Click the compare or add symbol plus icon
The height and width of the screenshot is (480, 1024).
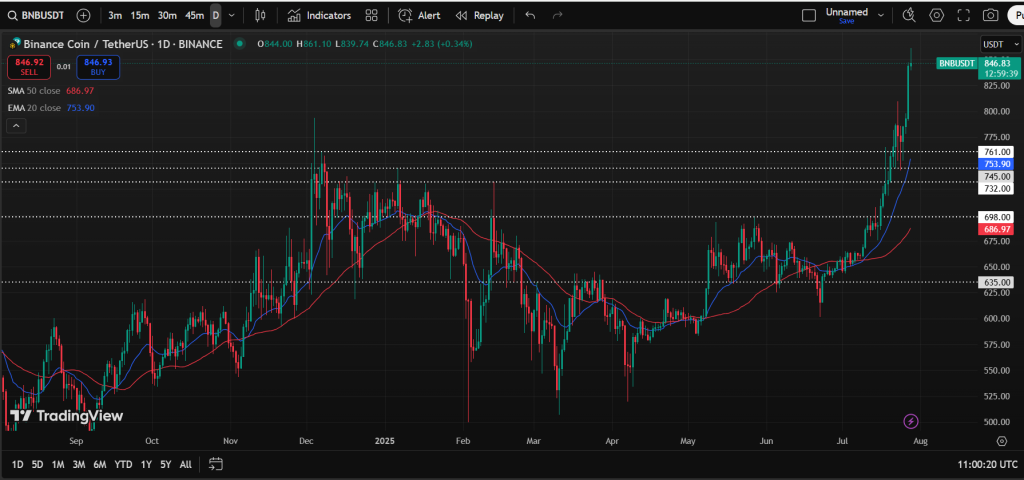[x=84, y=15]
